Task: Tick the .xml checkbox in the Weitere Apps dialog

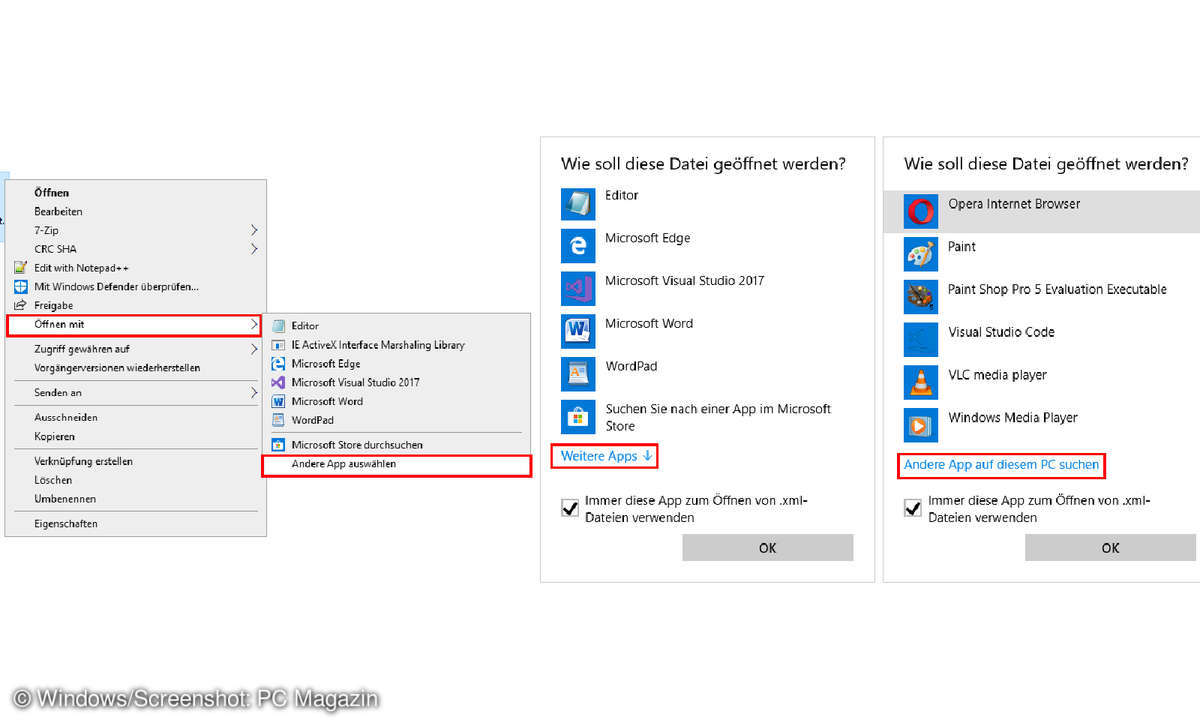Action: (570, 509)
